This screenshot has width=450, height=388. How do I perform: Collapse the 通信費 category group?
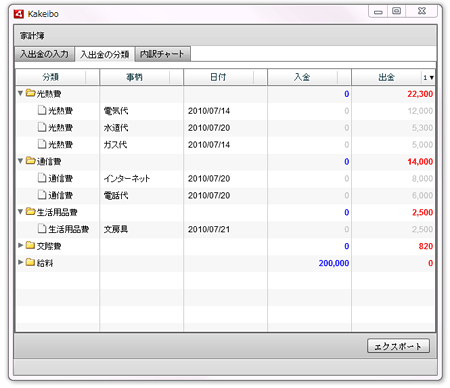(20, 161)
